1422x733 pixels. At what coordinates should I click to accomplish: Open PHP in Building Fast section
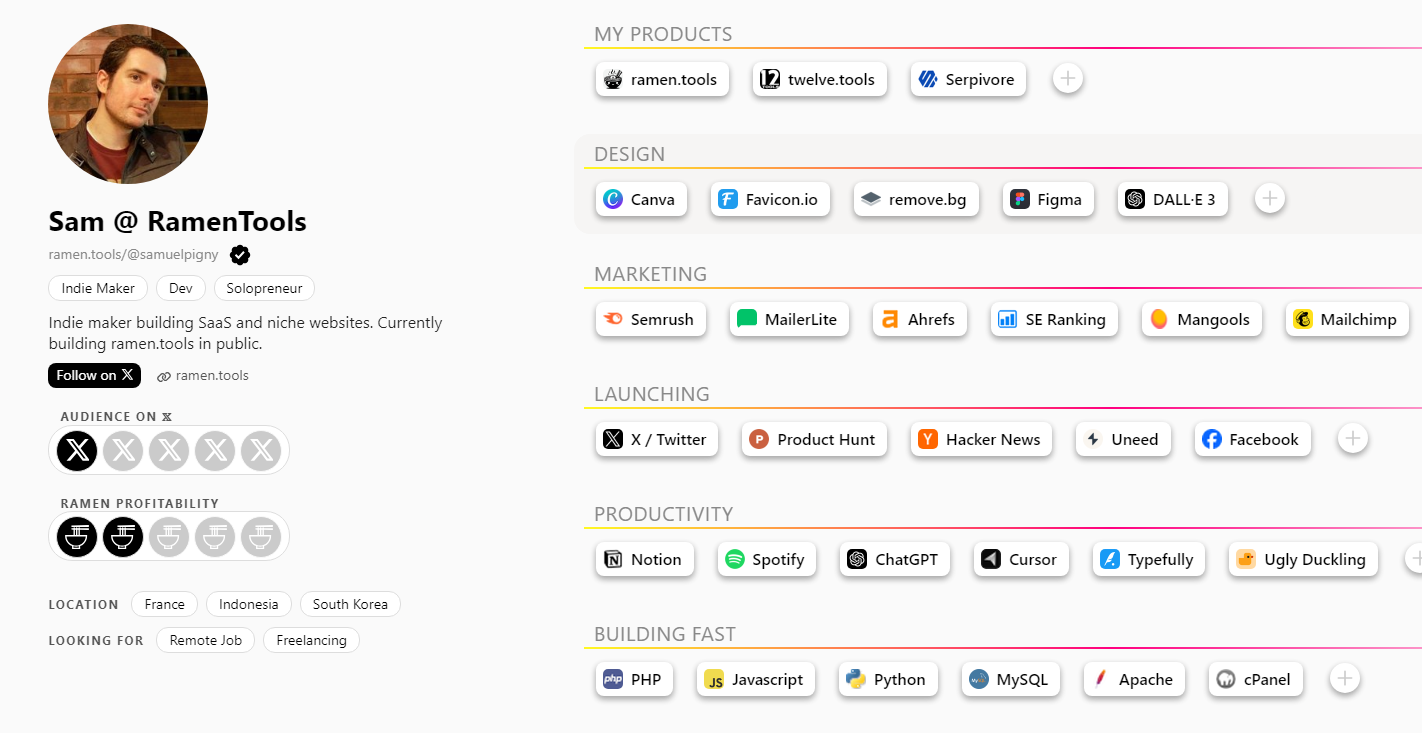coord(634,679)
